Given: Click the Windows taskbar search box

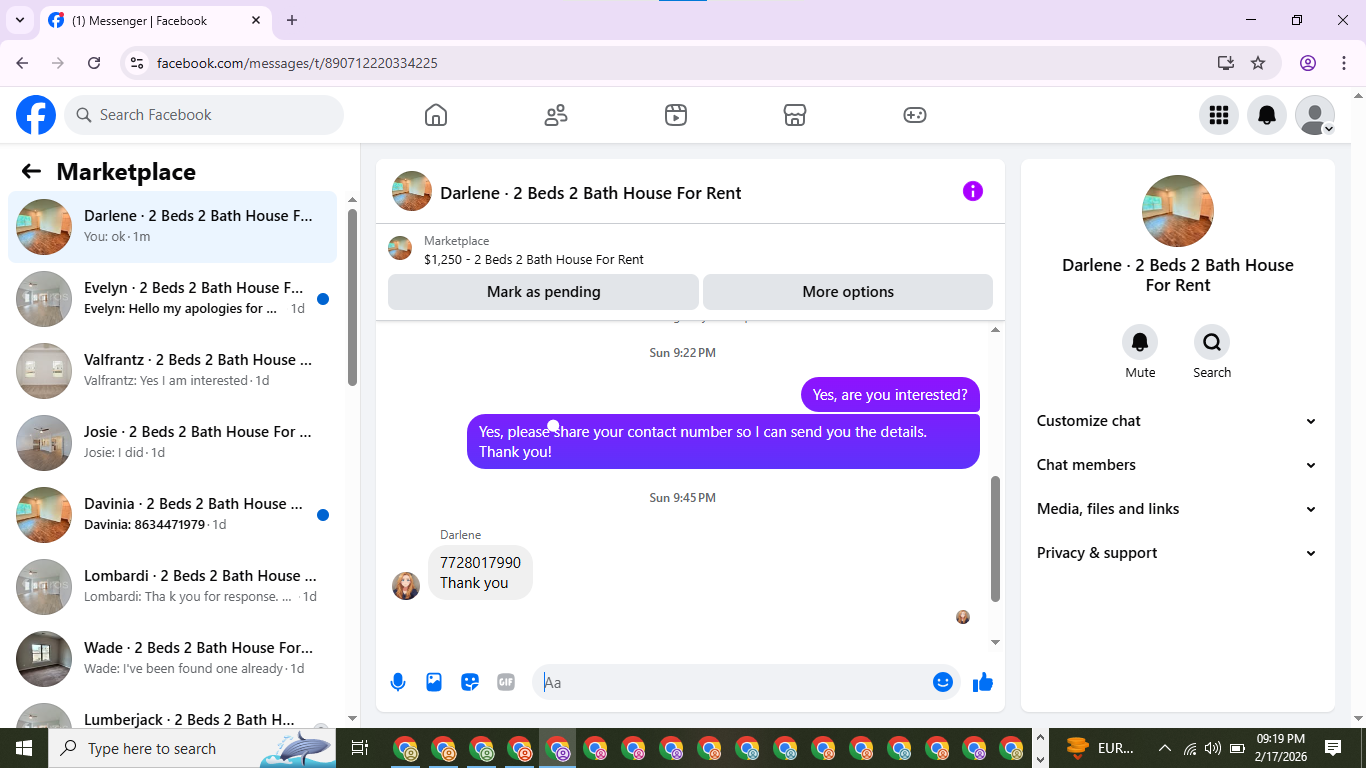Looking at the screenshot, I should [x=190, y=748].
